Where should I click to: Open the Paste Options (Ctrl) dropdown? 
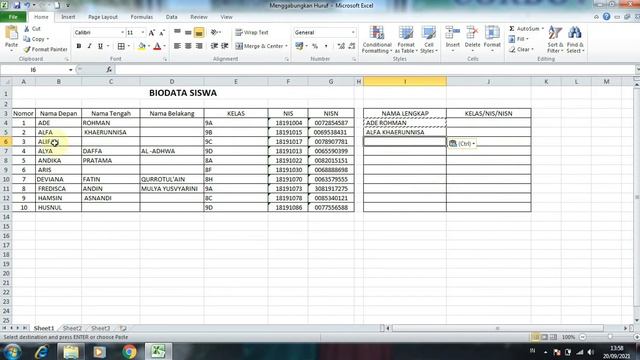tap(462, 144)
